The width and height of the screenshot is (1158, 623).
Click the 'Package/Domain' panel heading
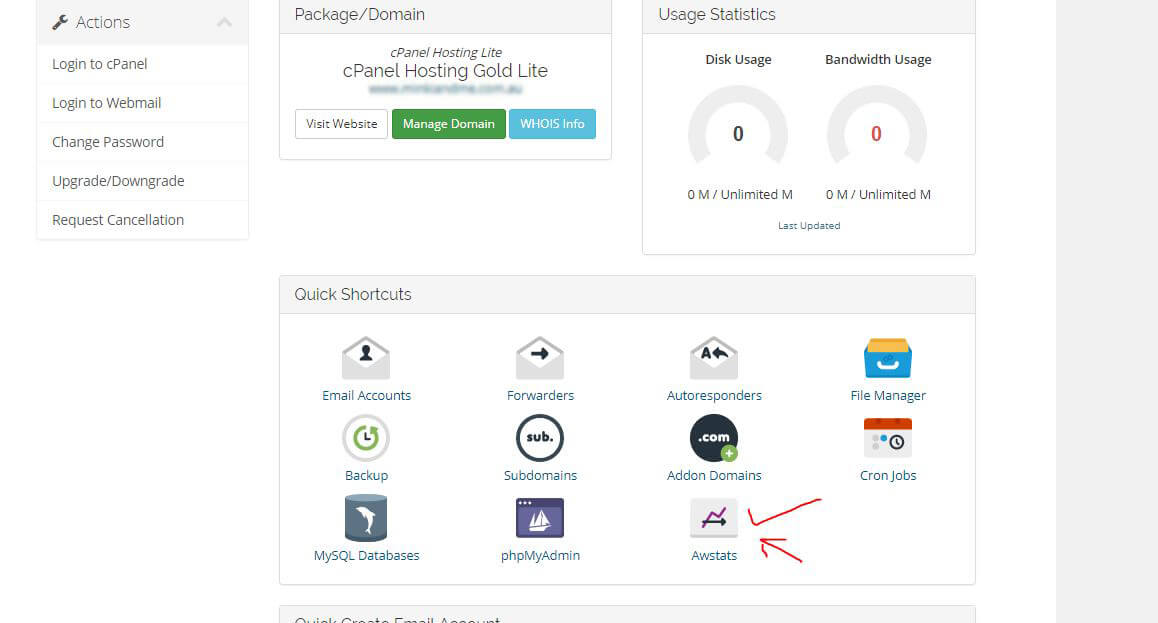(360, 15)
